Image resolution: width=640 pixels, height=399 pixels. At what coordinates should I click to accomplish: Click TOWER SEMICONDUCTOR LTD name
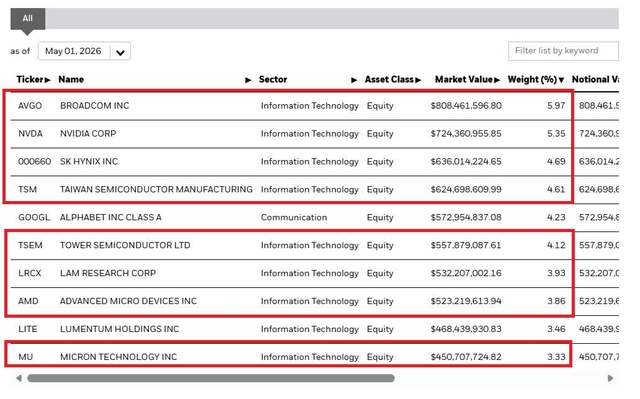tap(125, 245)
